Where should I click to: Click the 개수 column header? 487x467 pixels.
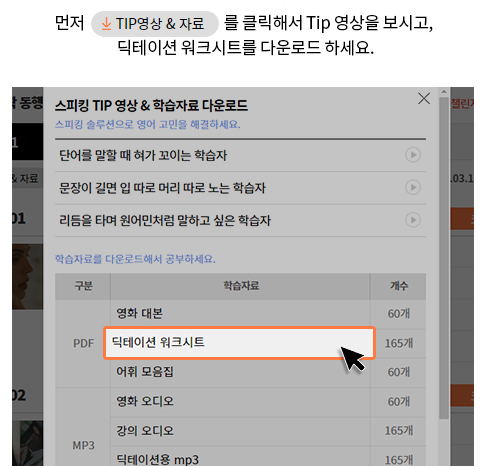click(398, 286)
